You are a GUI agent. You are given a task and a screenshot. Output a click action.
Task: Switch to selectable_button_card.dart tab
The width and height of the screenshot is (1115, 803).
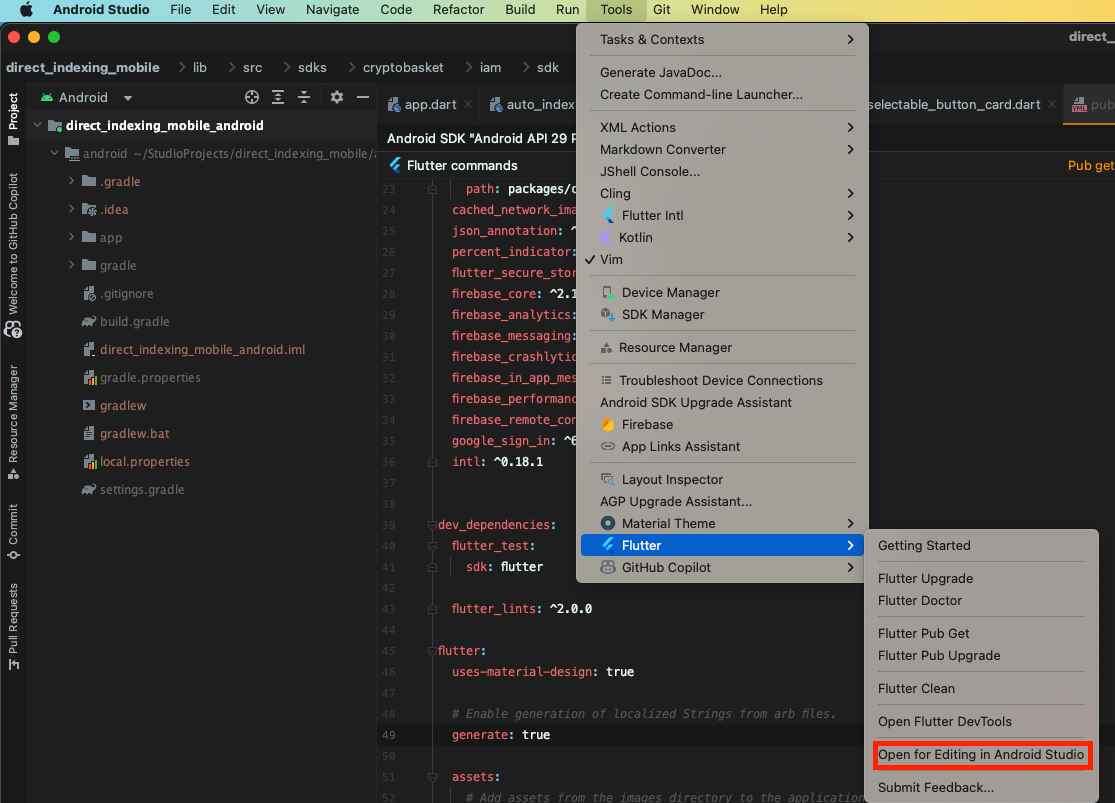point(954,105)
